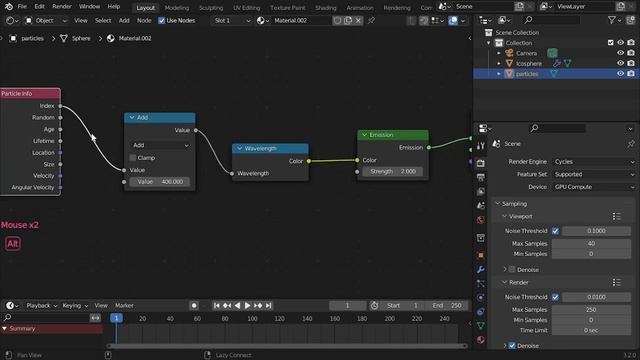Click the duplicate material icon next to Material.002

[348, 20]
